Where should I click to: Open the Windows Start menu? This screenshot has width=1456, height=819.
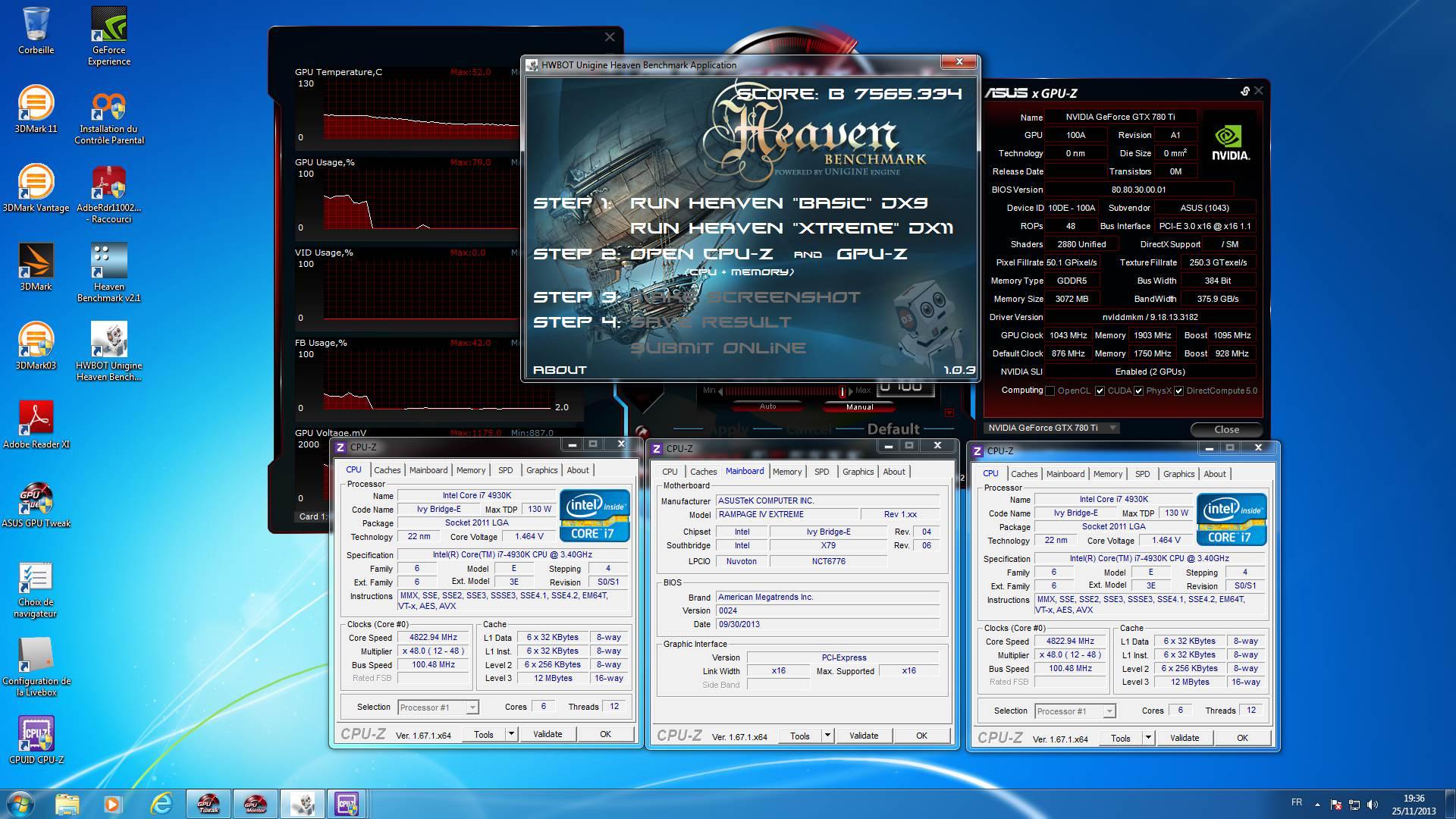click(x=19, y=804)
